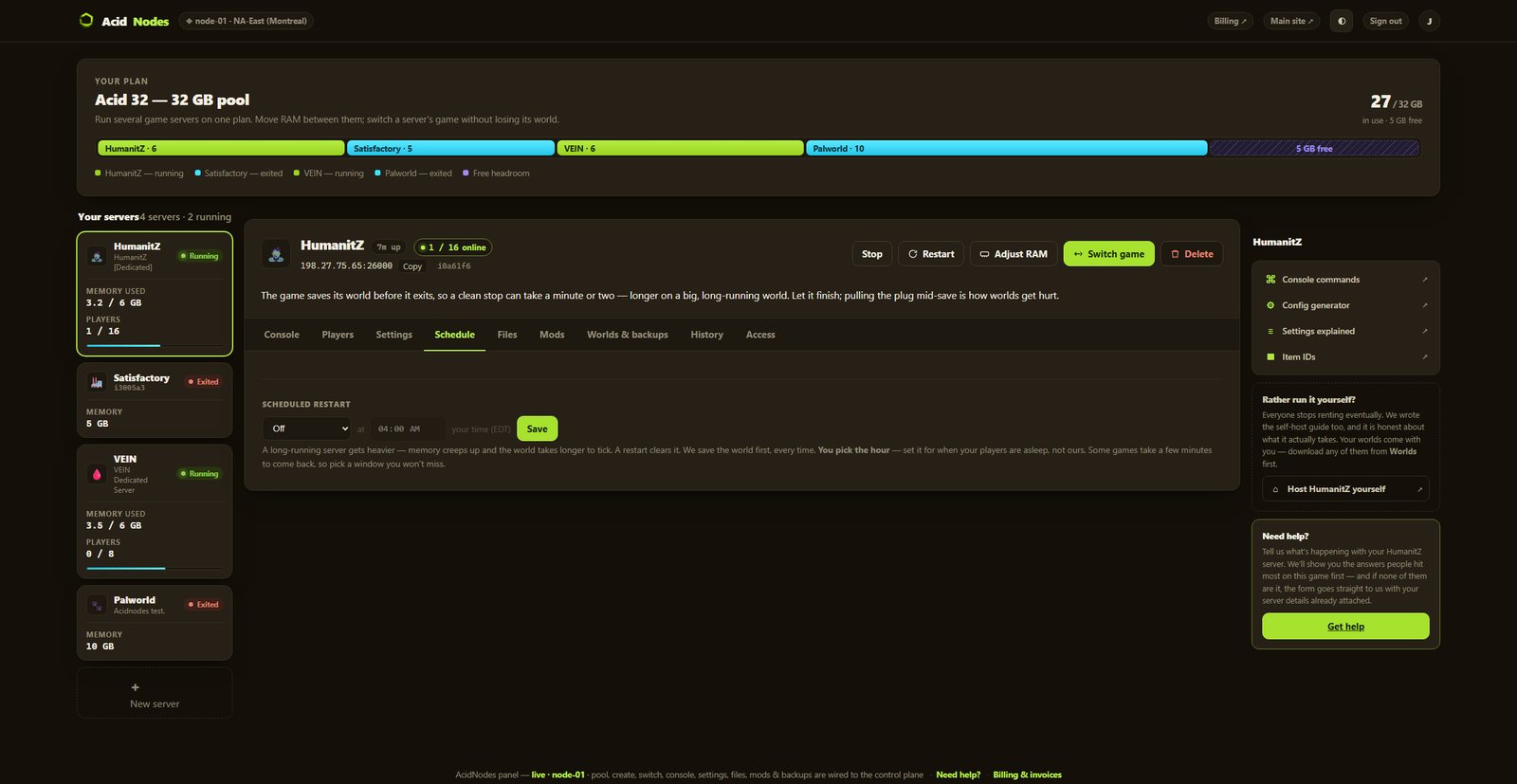The width and height of the screenshot is (1517, 784).
Task: Click the restart time field 04:00 AM
Action: tap(407, 428)
